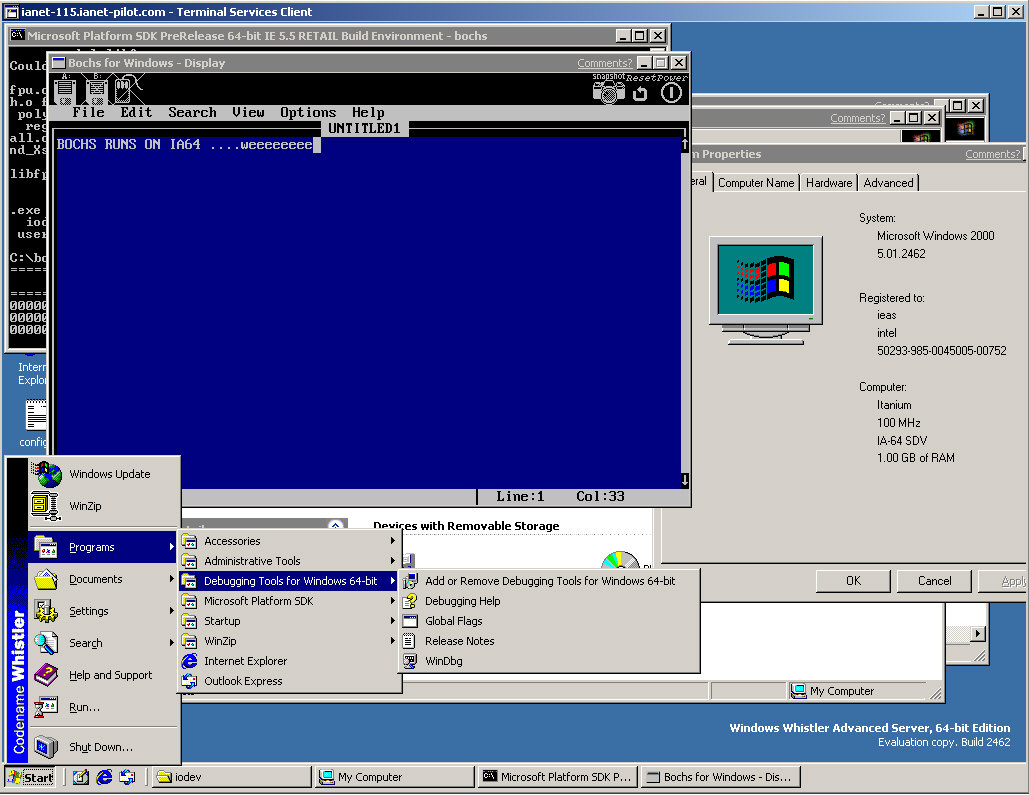
Task: Click the Bochs CD-ROM drive icon
Action: pyautogui.click(x=122, y=90)
